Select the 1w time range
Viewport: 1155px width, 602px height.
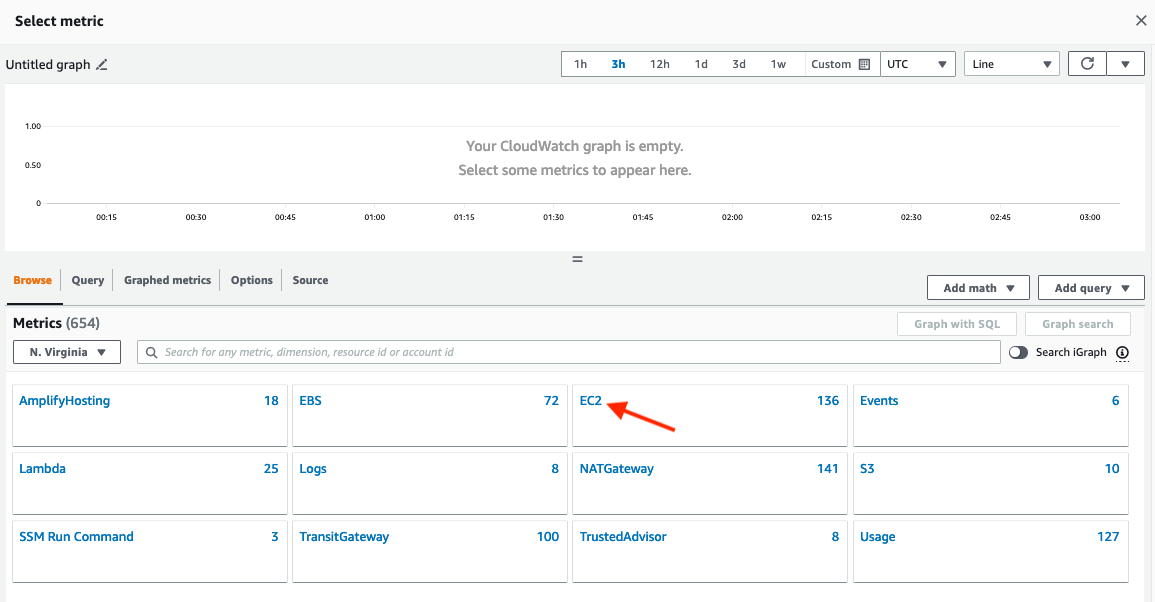click(x=779, y=64)
